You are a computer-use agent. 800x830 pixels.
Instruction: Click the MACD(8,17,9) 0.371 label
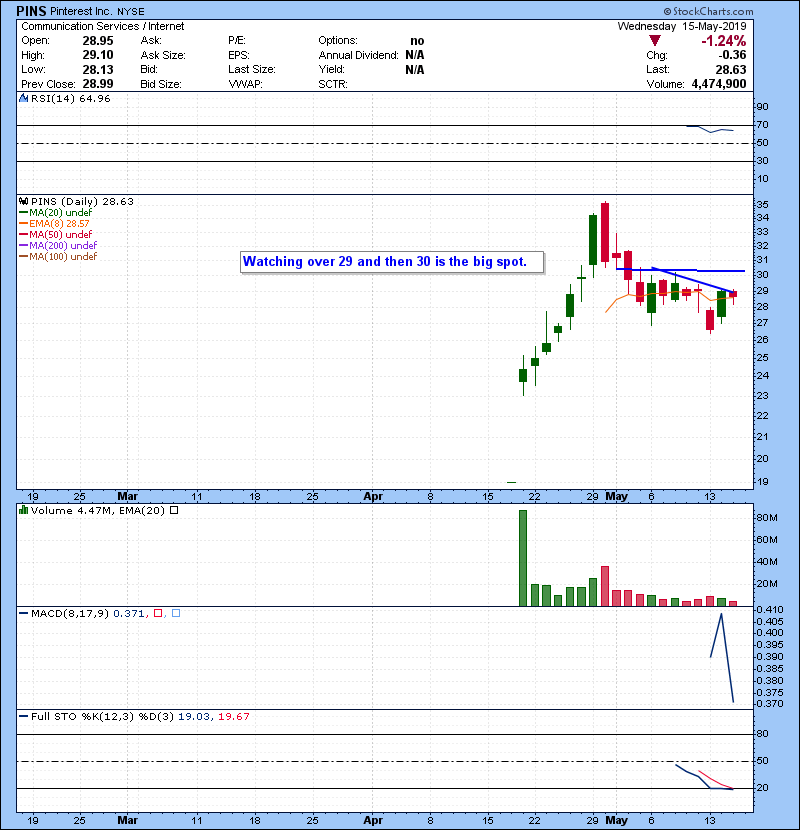point(87,613)
